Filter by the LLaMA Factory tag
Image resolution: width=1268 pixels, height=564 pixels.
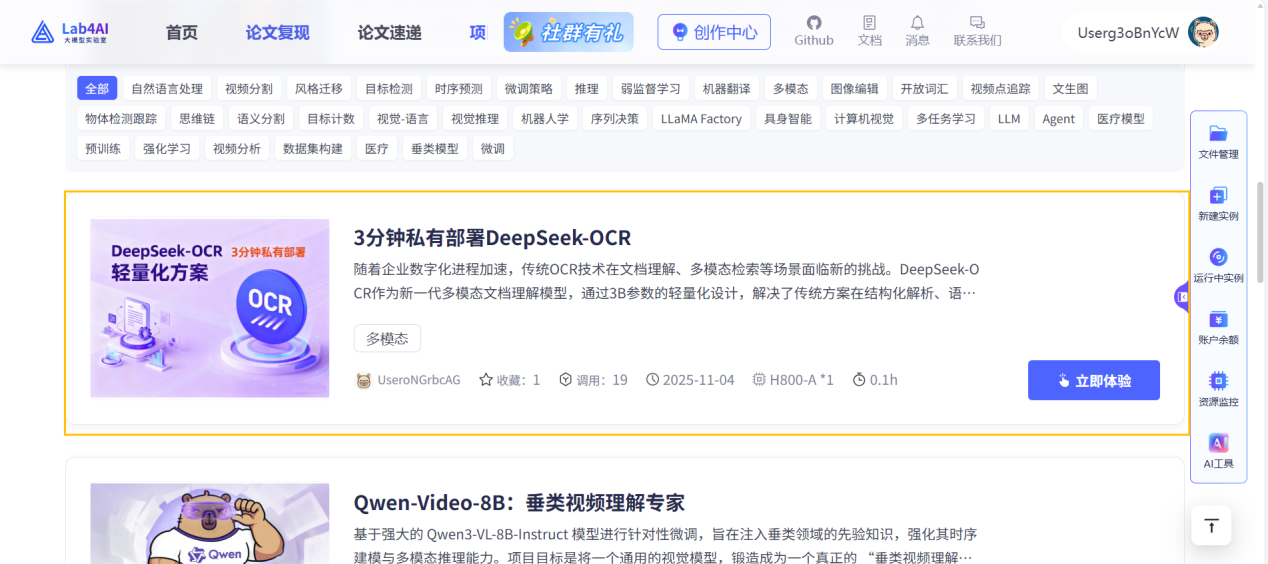[701, 119]
